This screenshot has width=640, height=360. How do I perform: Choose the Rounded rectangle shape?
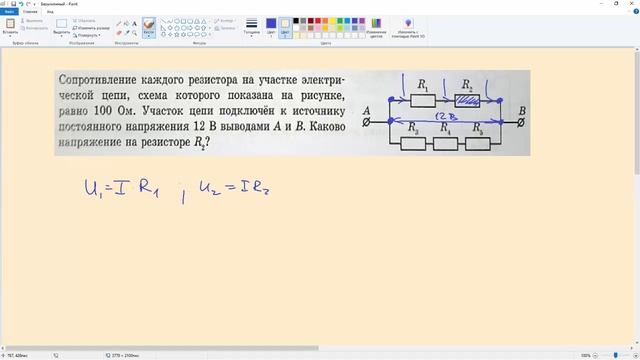click(190, 21)
